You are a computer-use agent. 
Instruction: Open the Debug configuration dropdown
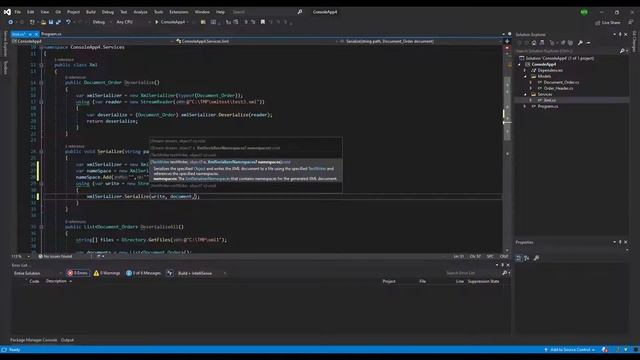coord(101,22)
